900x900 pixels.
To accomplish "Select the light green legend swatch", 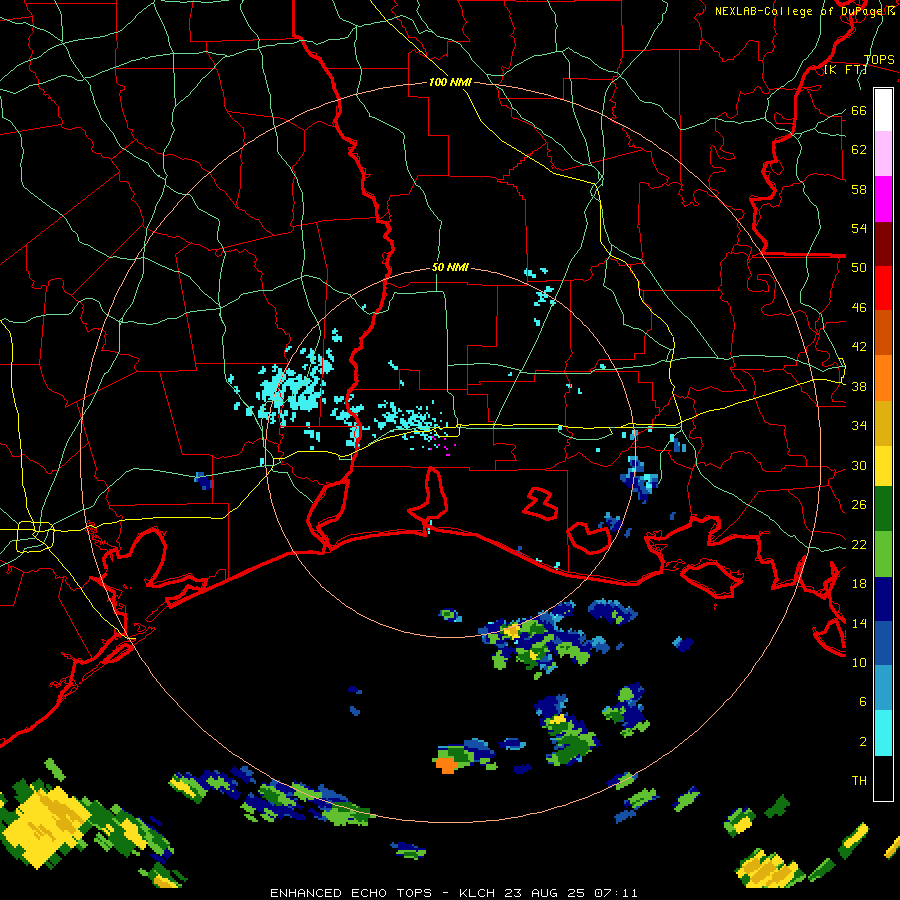I will (x=883, y=554).
